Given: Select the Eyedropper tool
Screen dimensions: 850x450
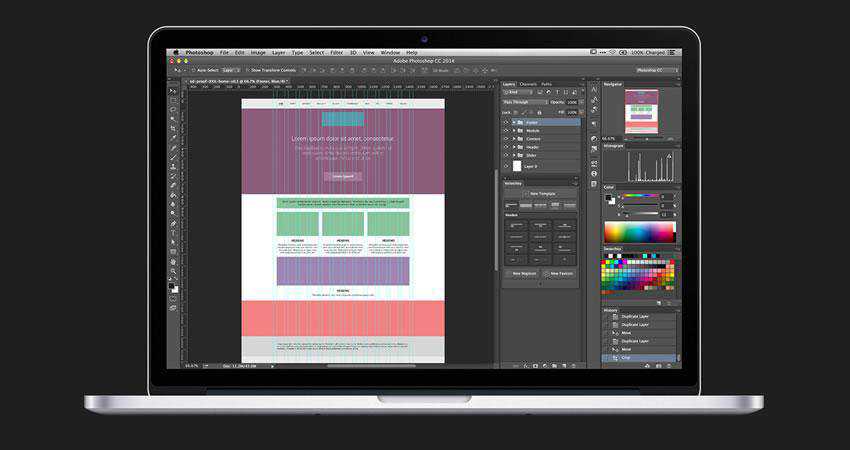Looking at the screenshot, I should coord(173,139).
